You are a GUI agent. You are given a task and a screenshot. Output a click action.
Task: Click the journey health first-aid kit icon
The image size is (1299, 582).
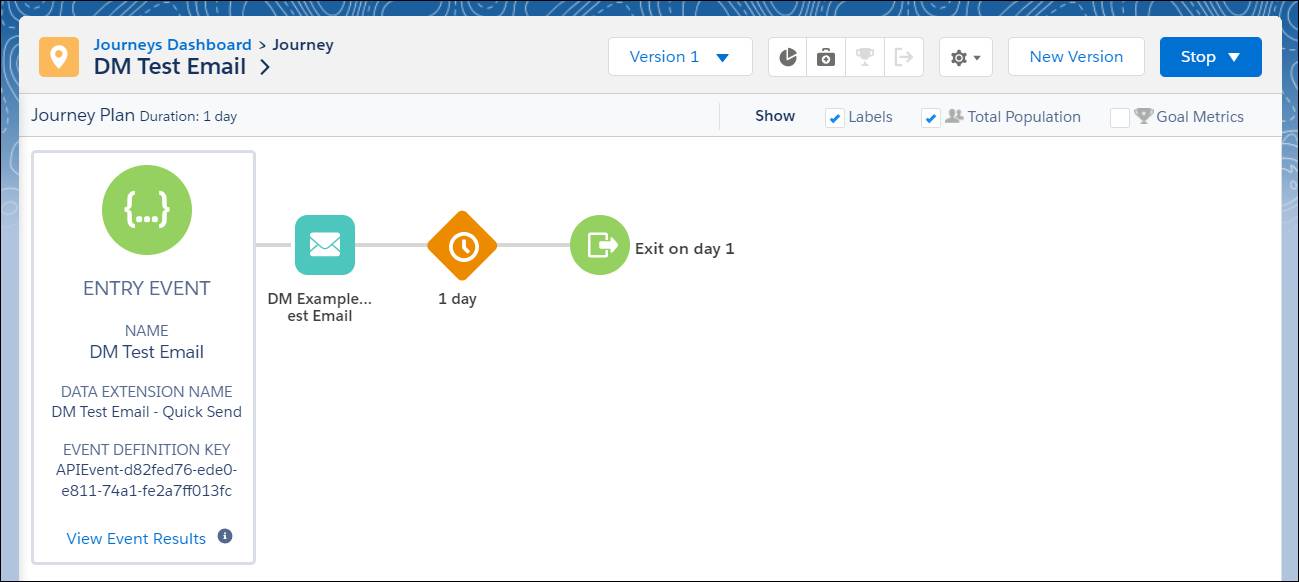[x=826, y=57]
